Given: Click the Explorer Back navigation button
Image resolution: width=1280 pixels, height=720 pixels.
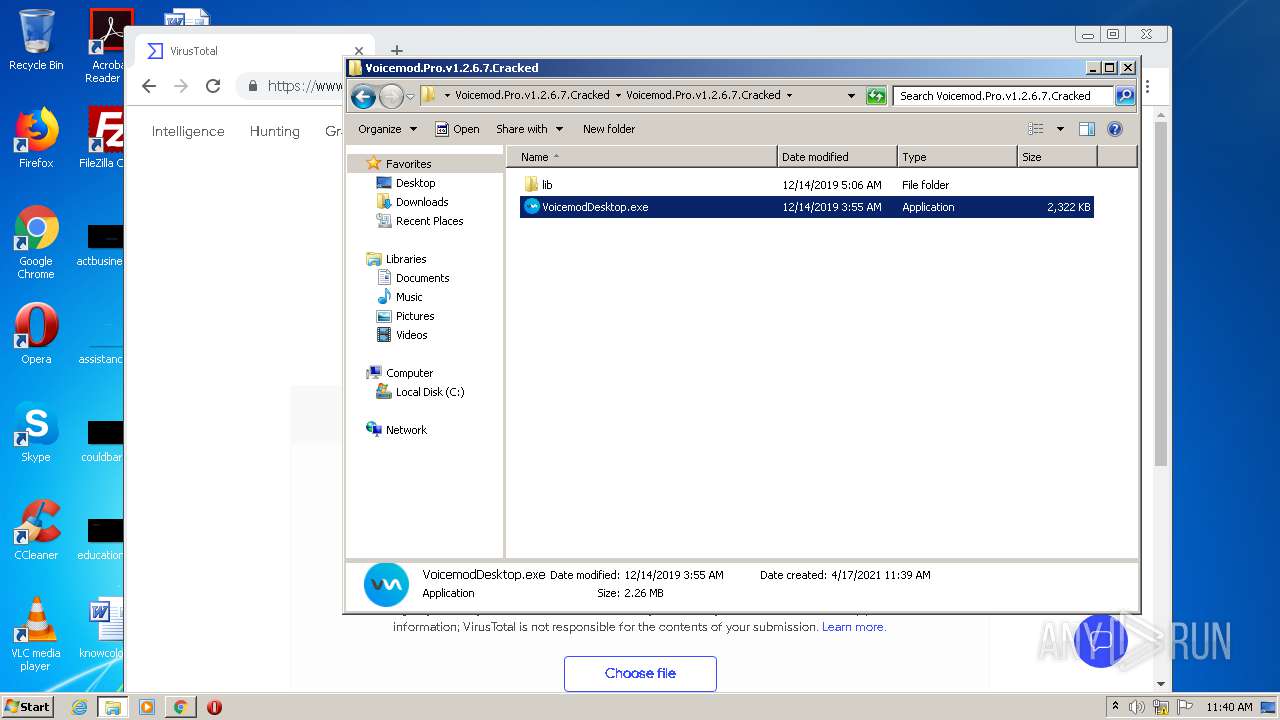Looking at the screenshot, I should click(x=364, y=96).
